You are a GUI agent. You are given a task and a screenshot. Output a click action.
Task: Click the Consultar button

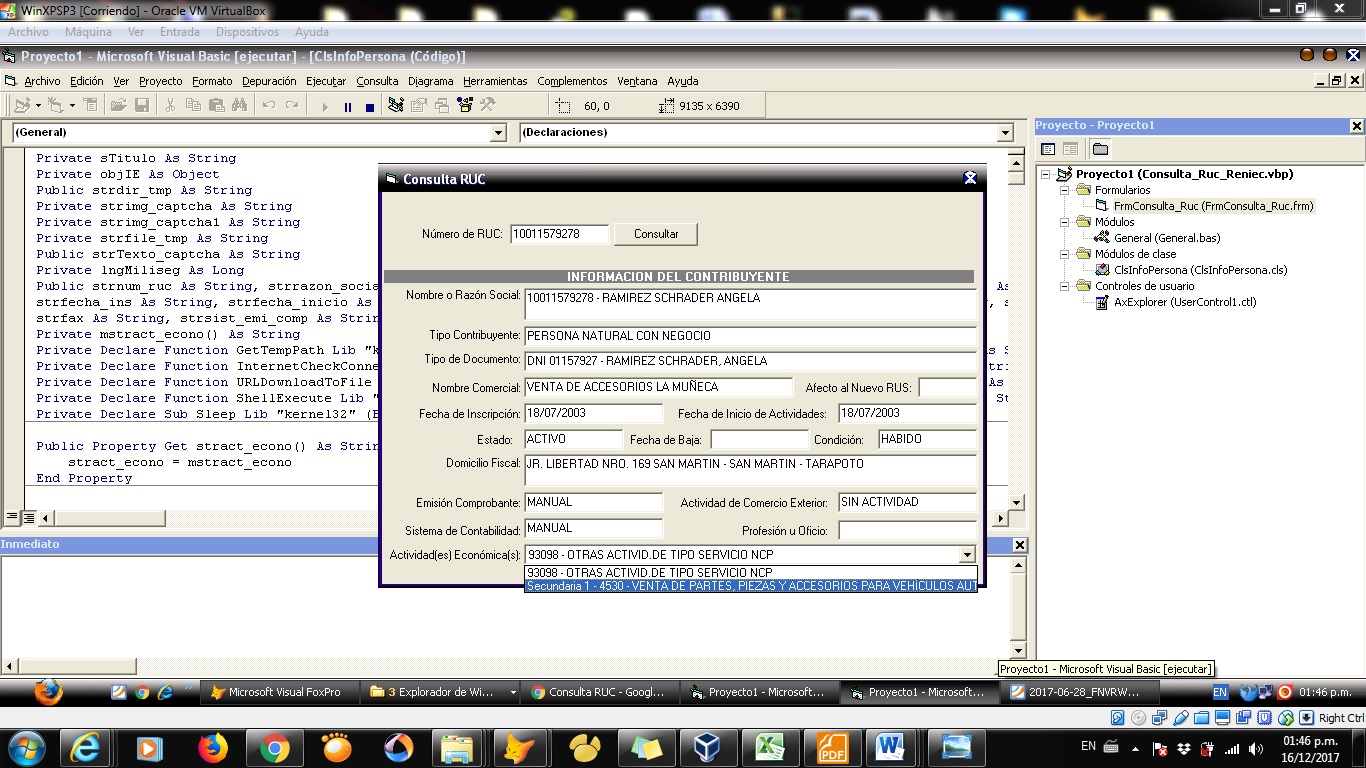656,234
